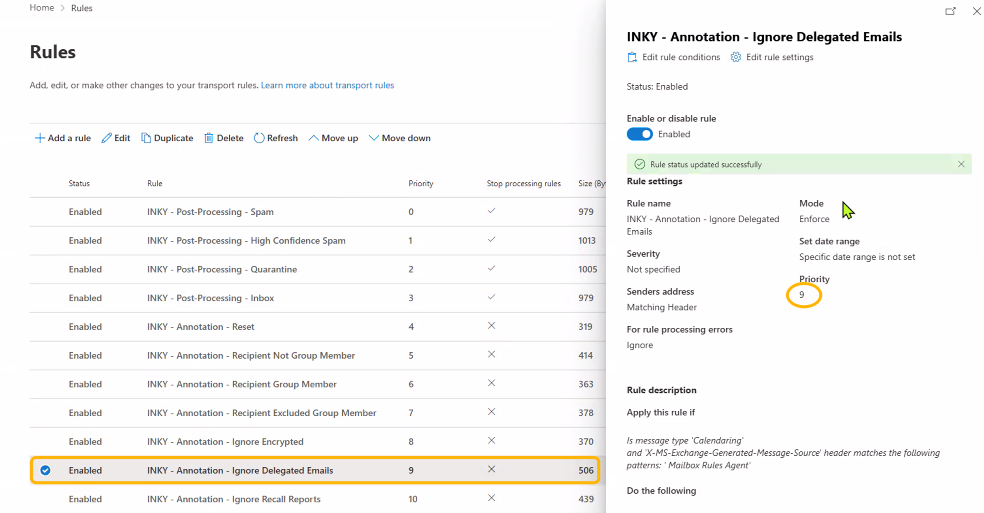This screenshot has width=984, height=513.
Task: Uncheck the Ignore Delegated Emails row selector
Action: pyautogui.click(x=45, y=470)
